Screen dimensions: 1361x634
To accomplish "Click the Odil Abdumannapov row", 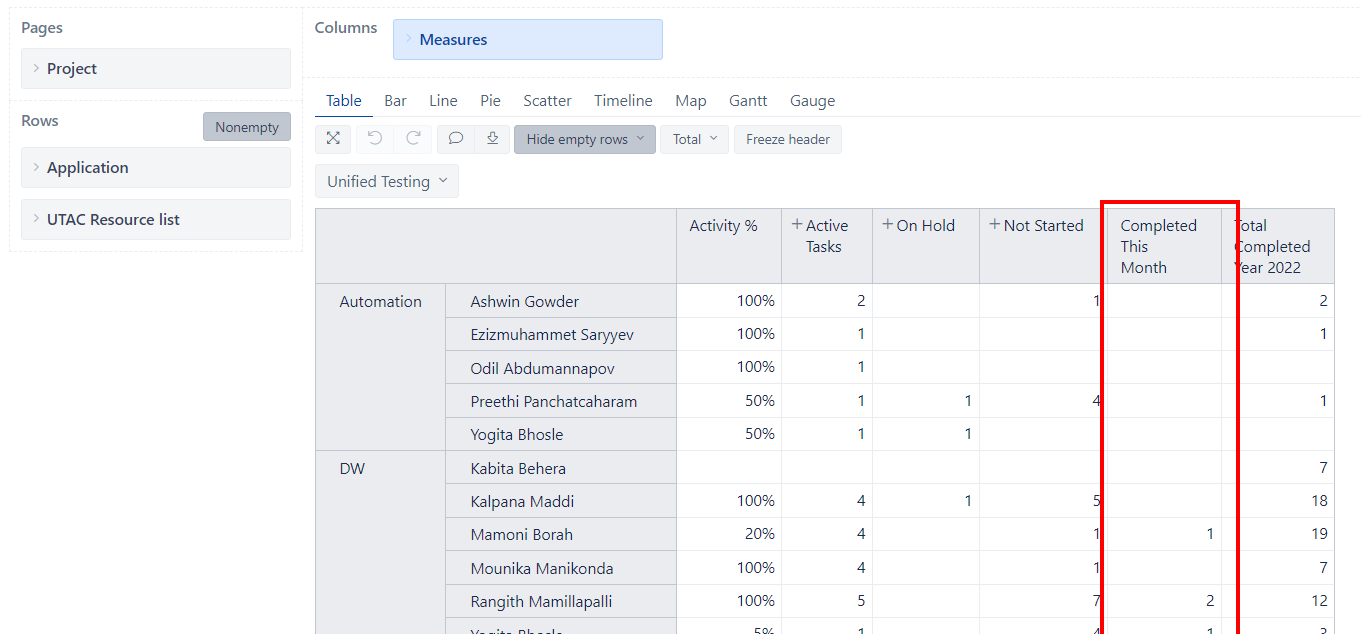I will point(561,368).
